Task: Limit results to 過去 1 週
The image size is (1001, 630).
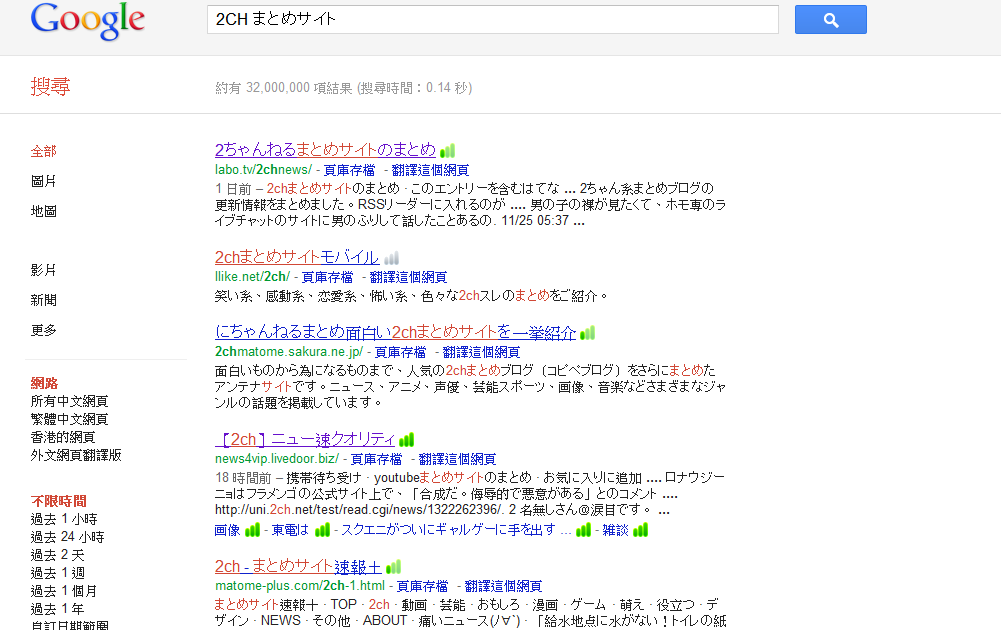Action: (57, 573)
